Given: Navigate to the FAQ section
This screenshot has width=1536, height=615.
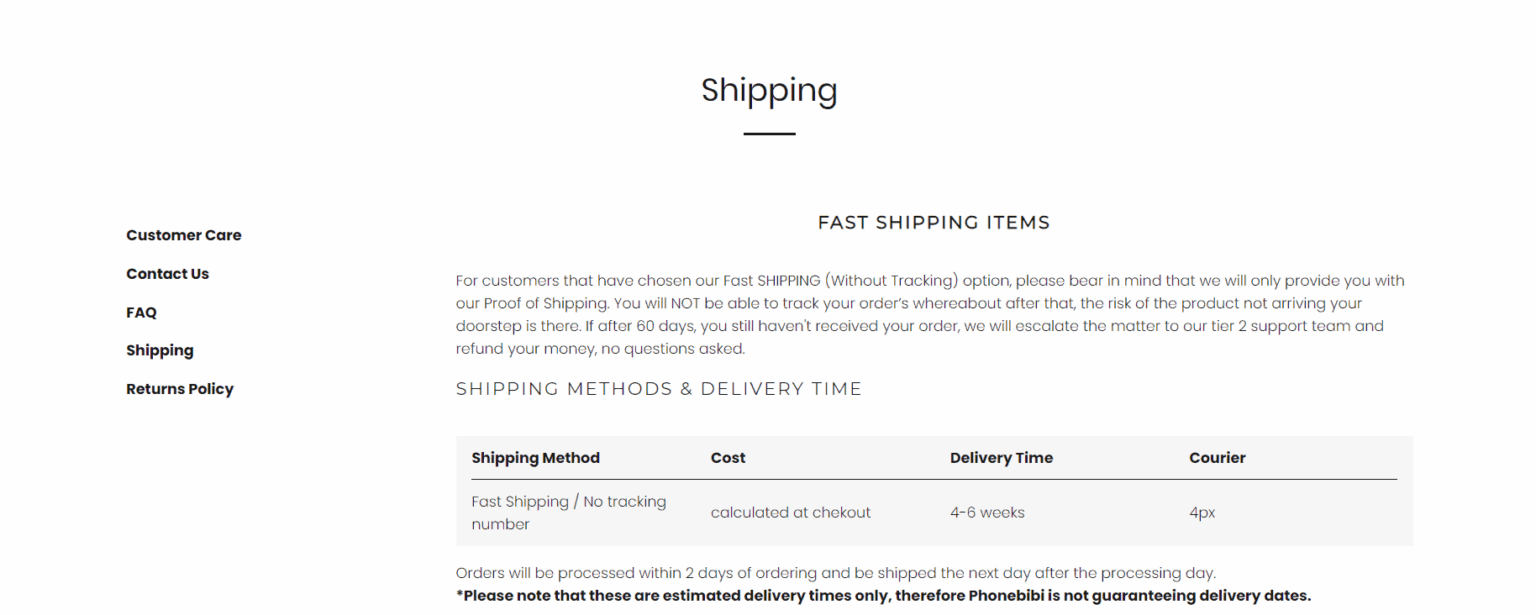Looking at the screenshot, I should point(140,312).
